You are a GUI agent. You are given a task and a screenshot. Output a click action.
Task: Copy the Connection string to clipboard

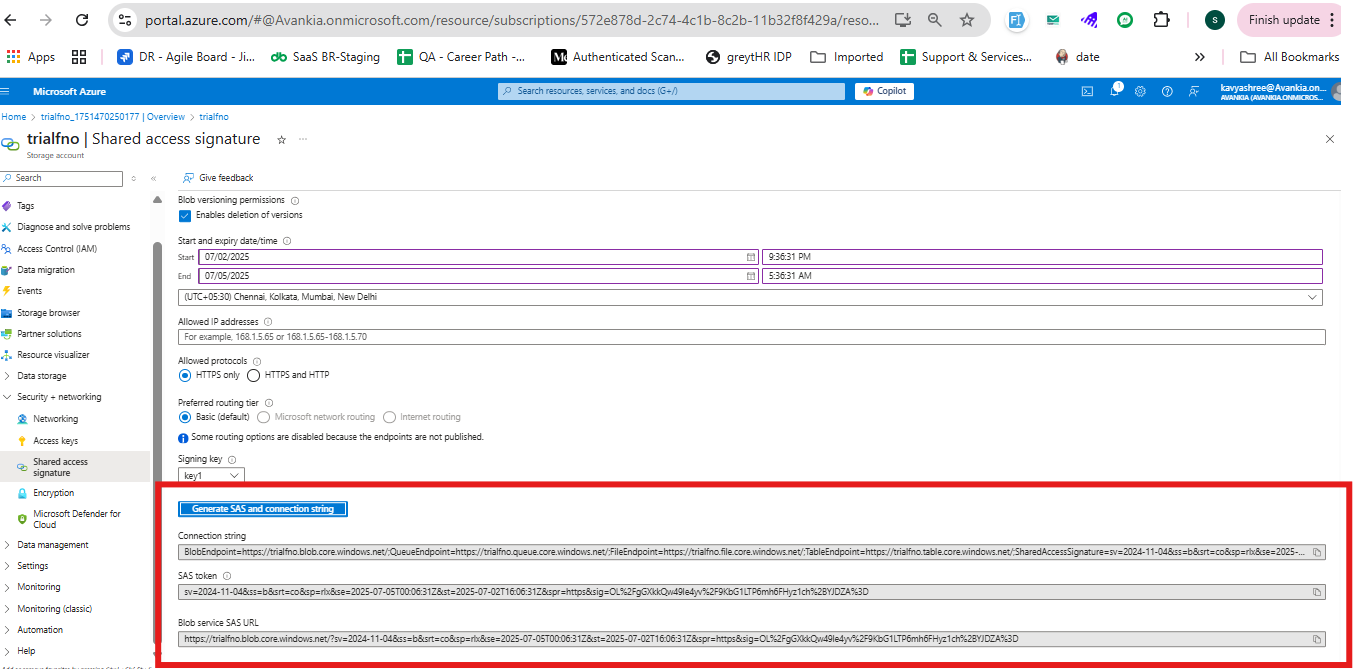(1317, 552)
